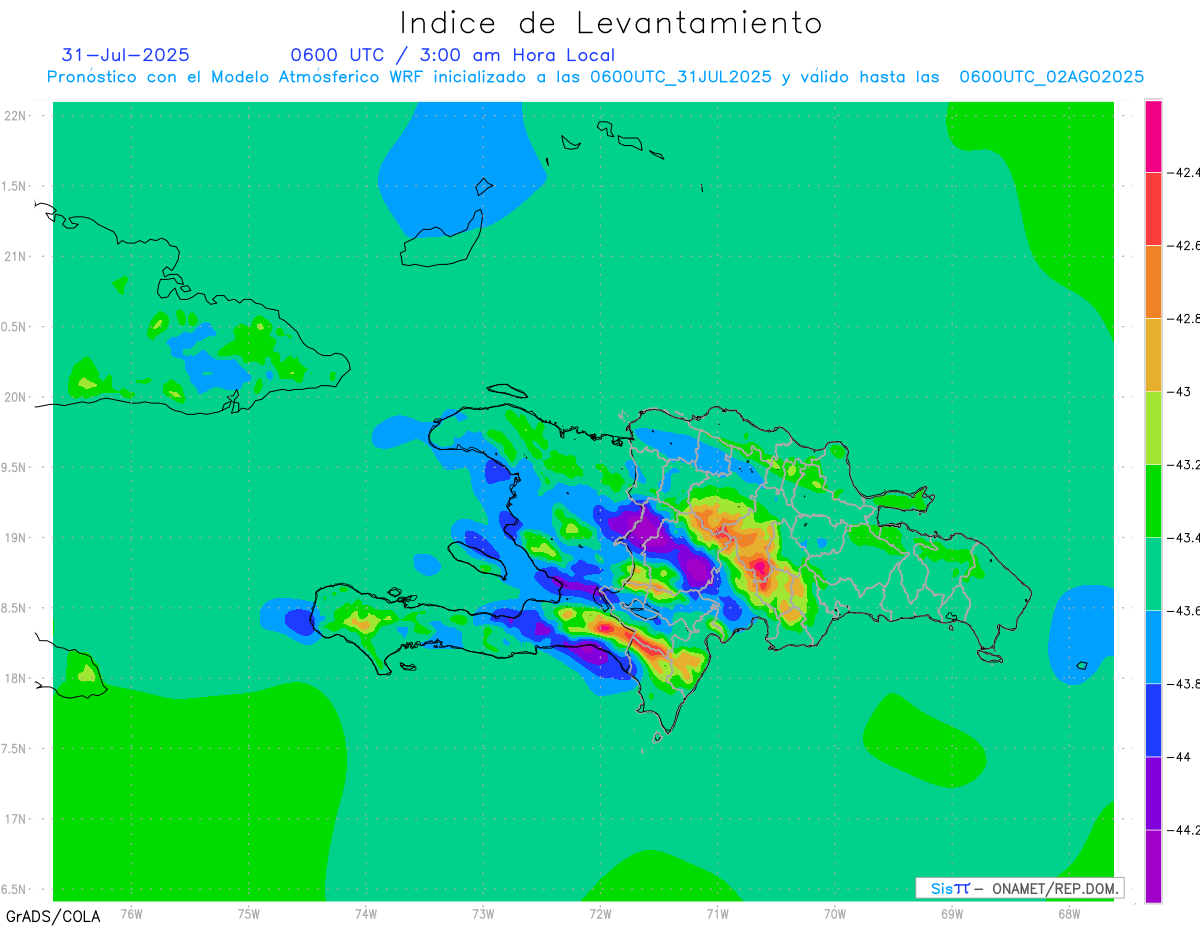Click the "76W" longitude label
Image resolution: width=1200 pixels, height=927 pixels.
[x=131, y=913]
